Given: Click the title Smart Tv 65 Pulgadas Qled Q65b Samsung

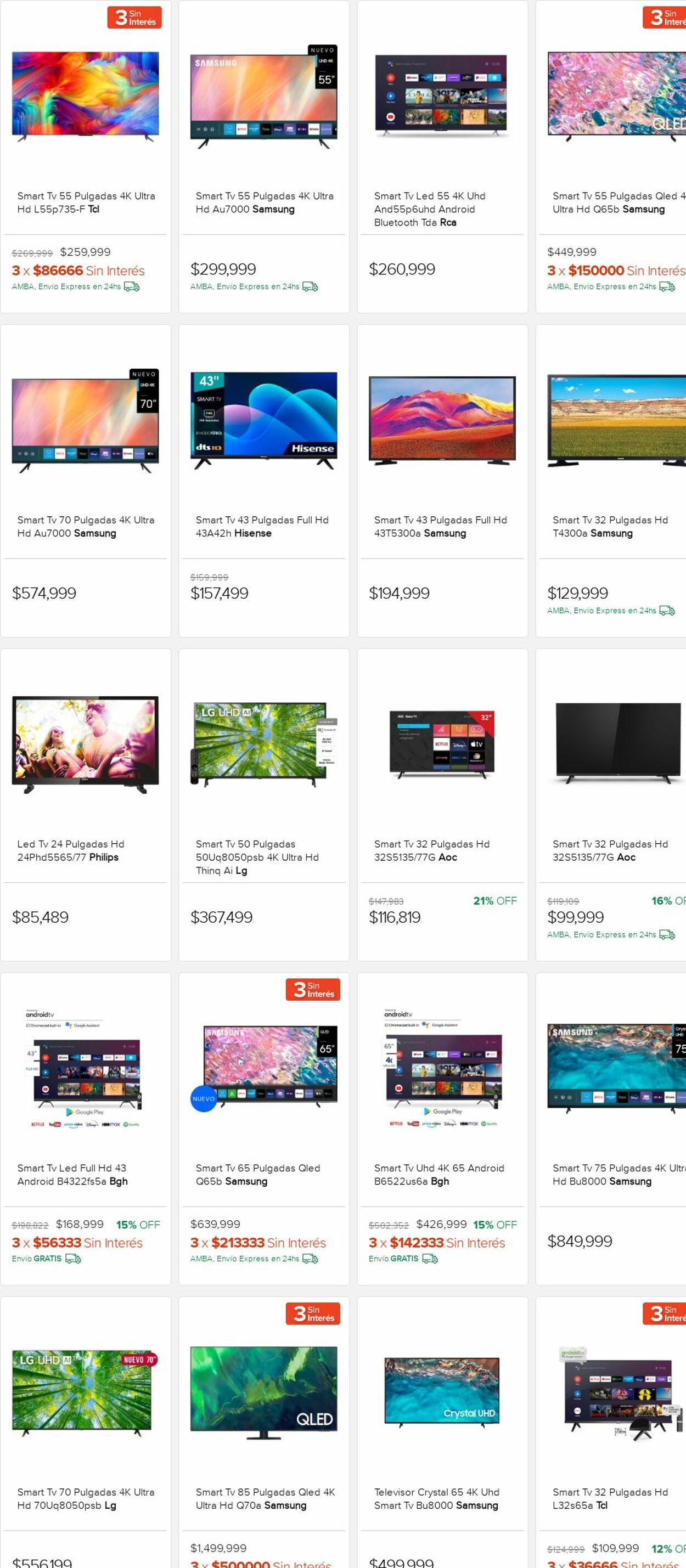Looking at the screenshot, I should (x=257, y=1174).
